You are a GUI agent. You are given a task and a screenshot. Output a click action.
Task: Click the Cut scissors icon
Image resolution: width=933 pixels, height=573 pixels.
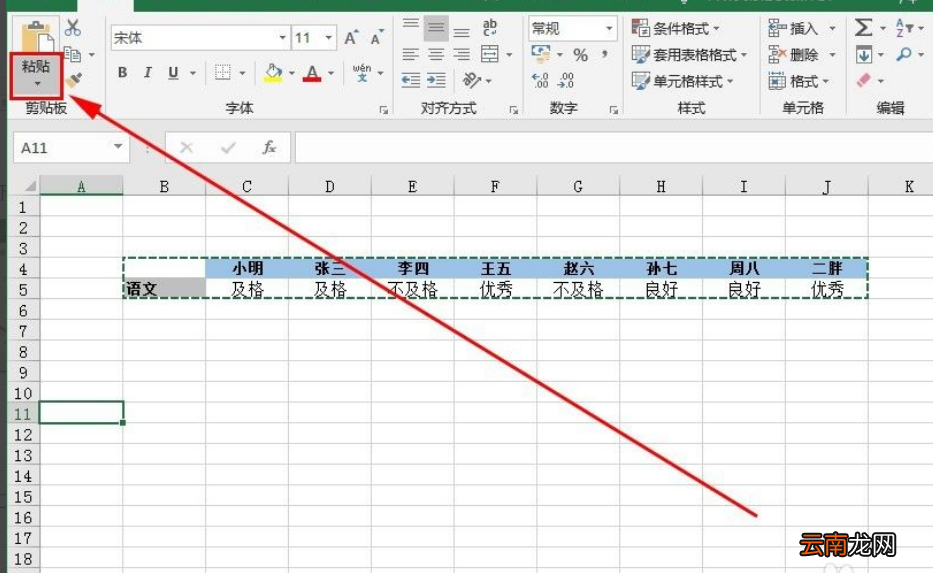(x=73, y=28)
